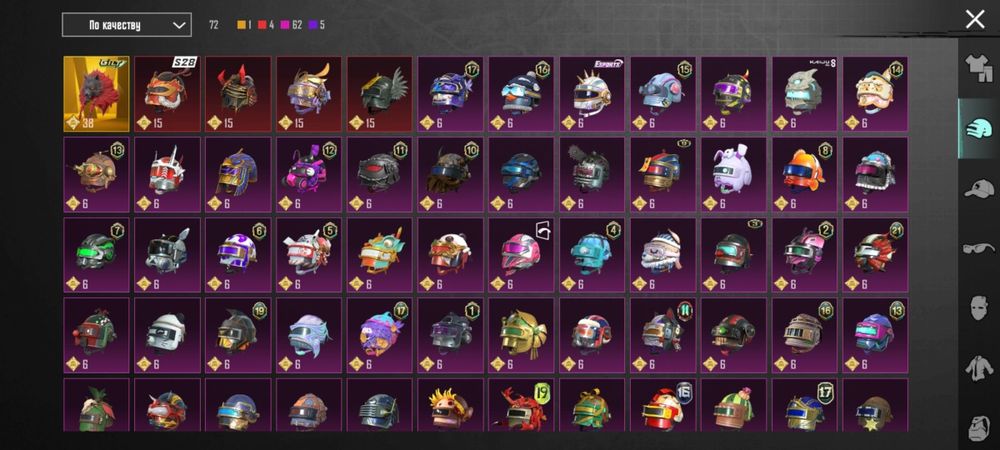1000x450 pixels.
Task: Pick the green visor helmet badge 7
Action: tap(96, 255)
